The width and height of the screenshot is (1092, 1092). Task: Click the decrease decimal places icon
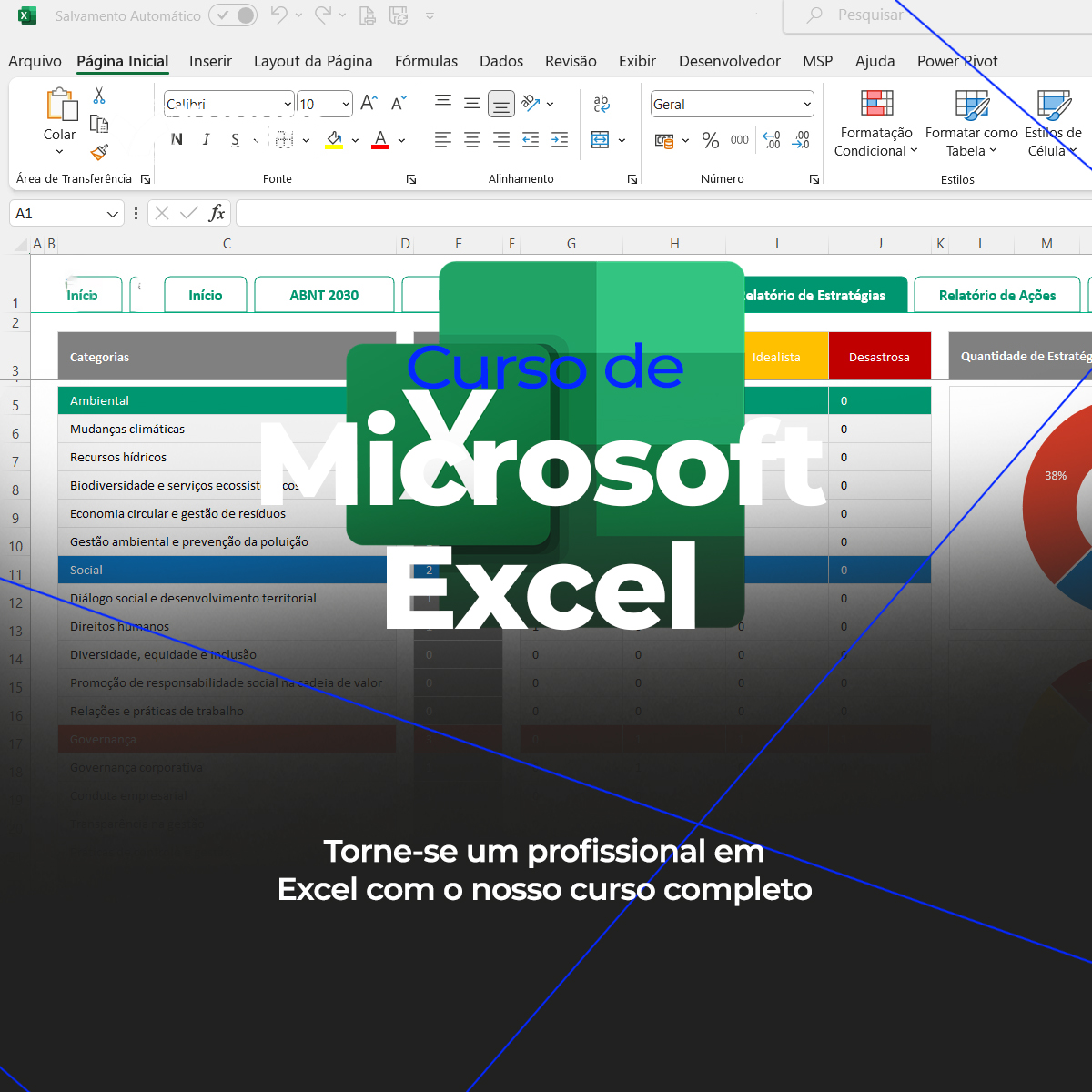click(801, 140)
